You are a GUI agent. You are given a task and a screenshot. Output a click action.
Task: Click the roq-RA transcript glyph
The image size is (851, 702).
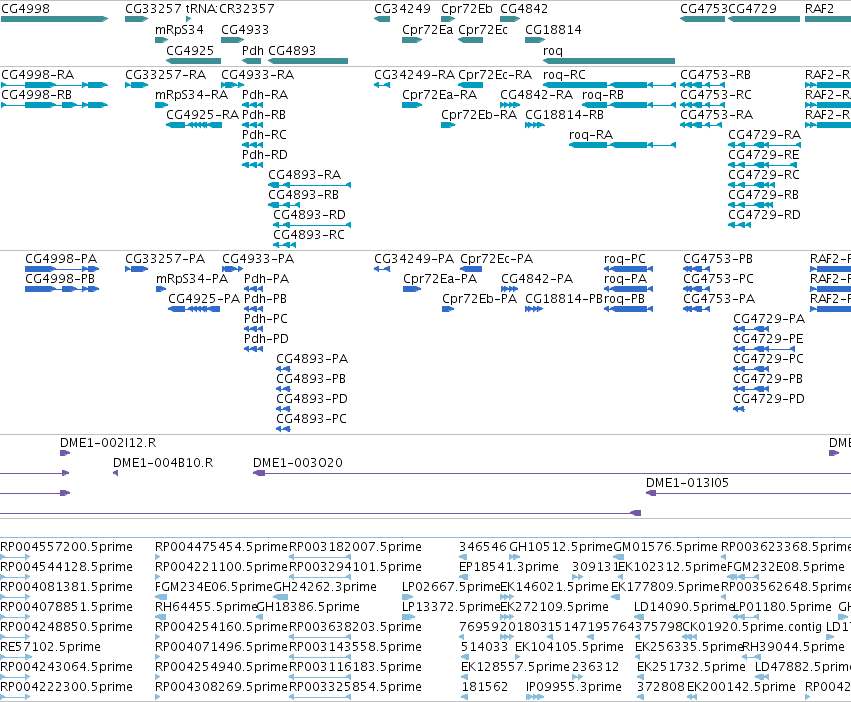[x=623, y=145]
